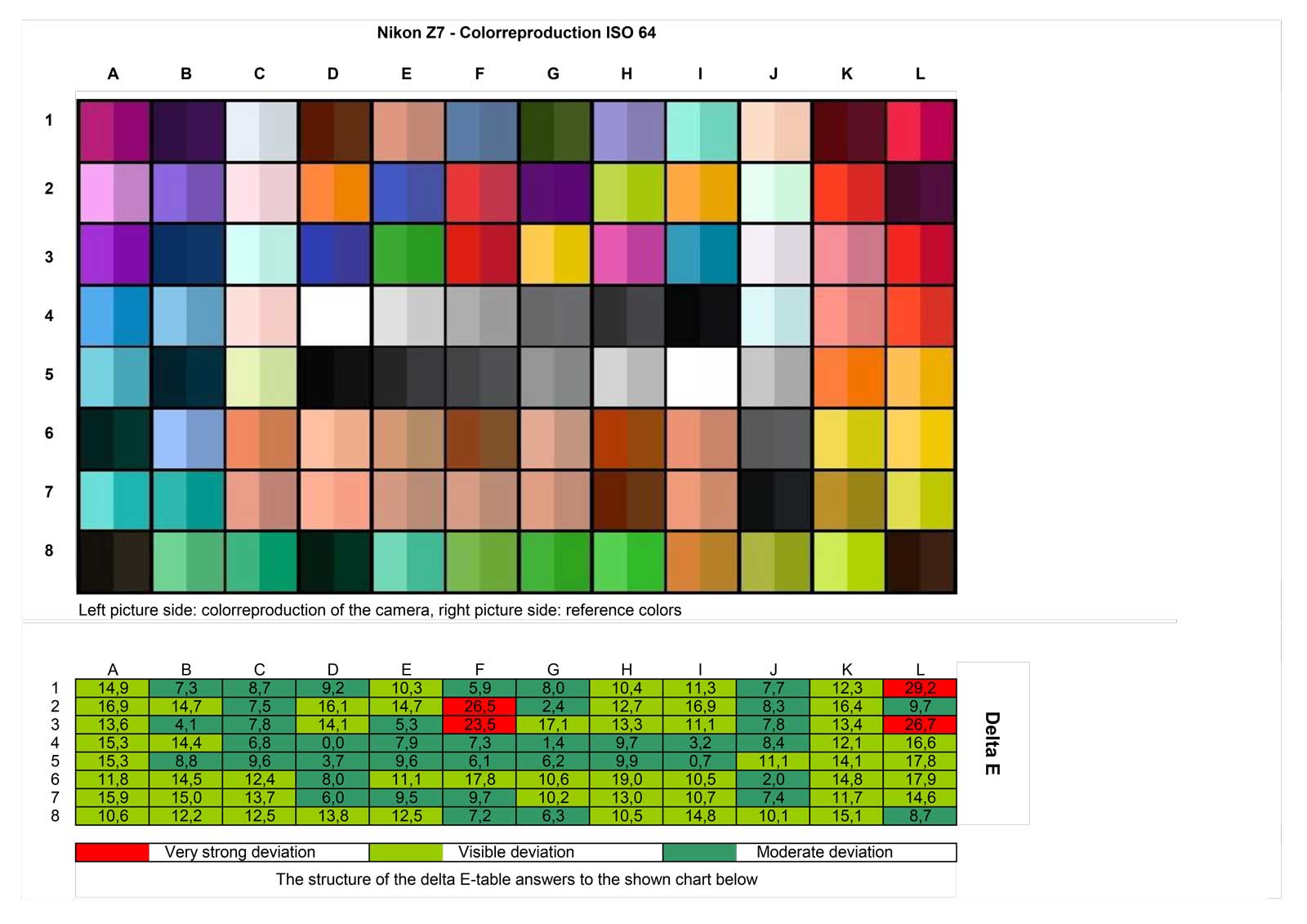Click the delta E cell showing '19,0'

point(627,779)
